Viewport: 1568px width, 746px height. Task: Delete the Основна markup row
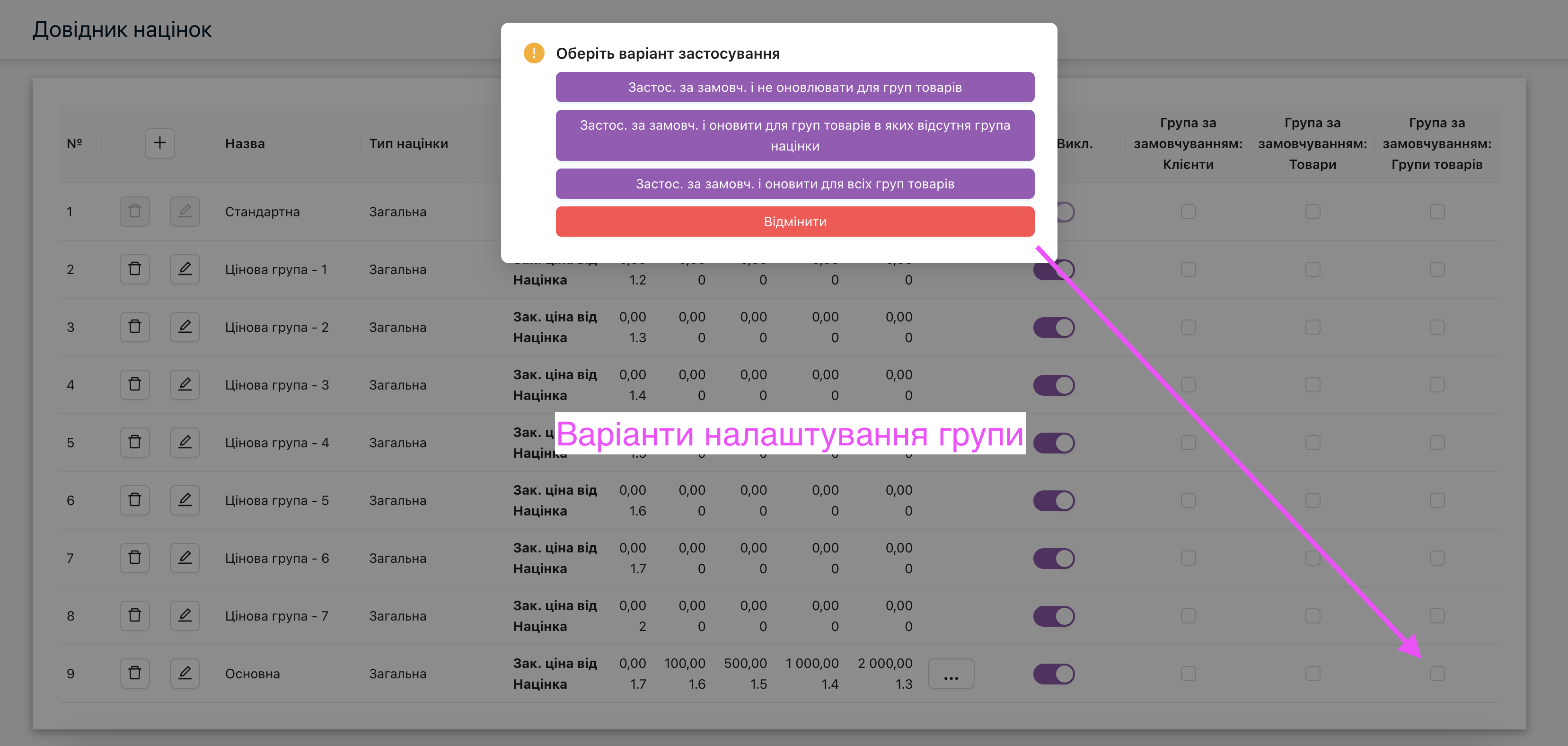tap(134, 674)
